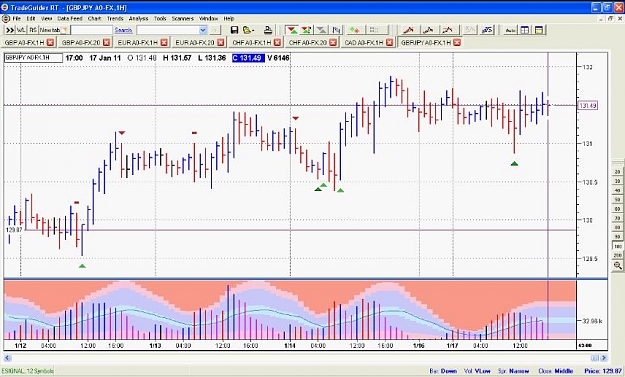Click the GBPJPY A0-FX,1H symbol box on chart
This screenshot has width=625, height=377.
[33, 58]
